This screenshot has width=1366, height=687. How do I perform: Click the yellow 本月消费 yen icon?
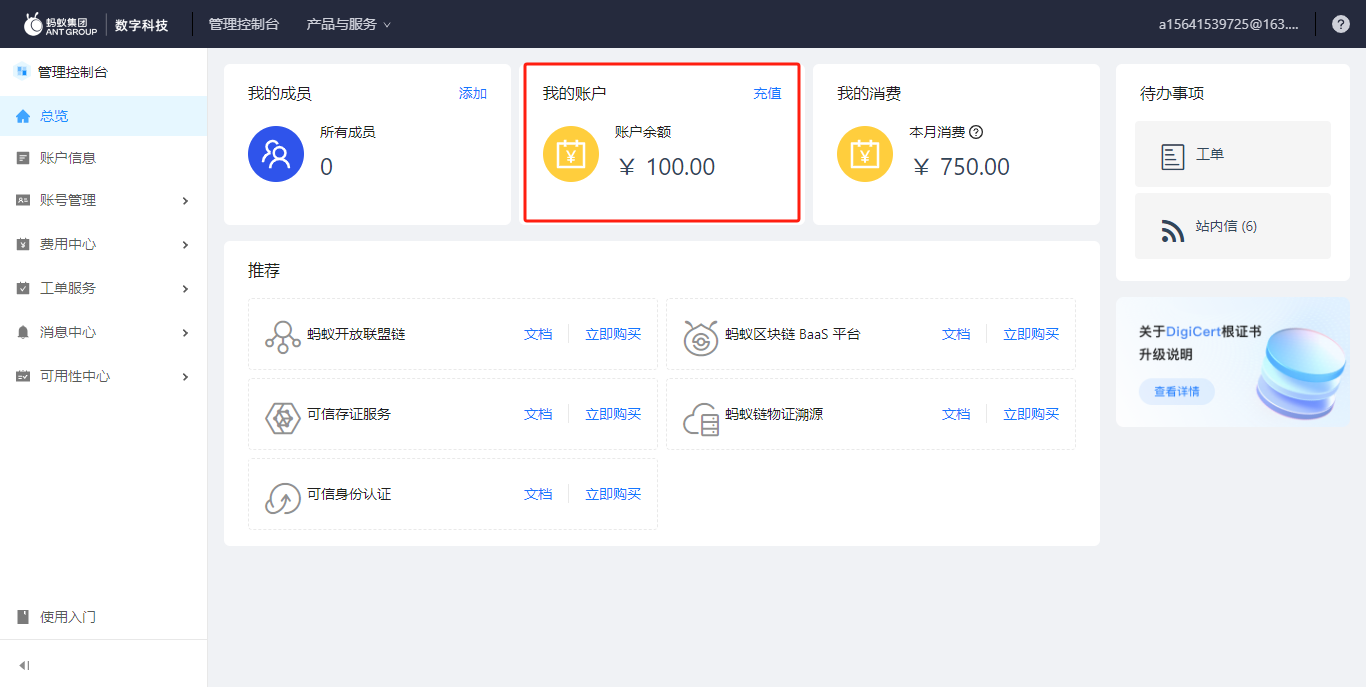pos(865,154)
